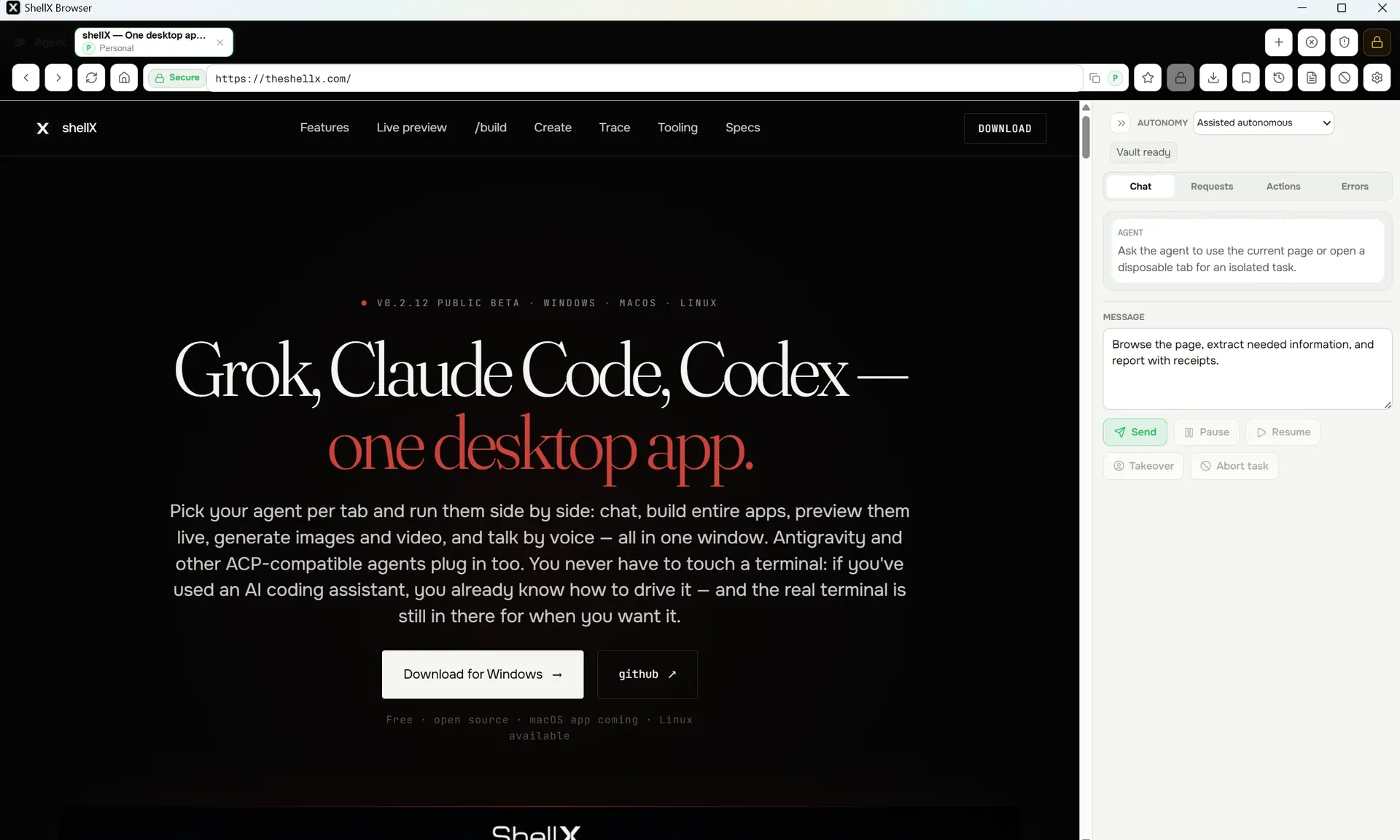Switch to the Actions tab
The height and width of the screenshot is (840, 1400).
1283,187
